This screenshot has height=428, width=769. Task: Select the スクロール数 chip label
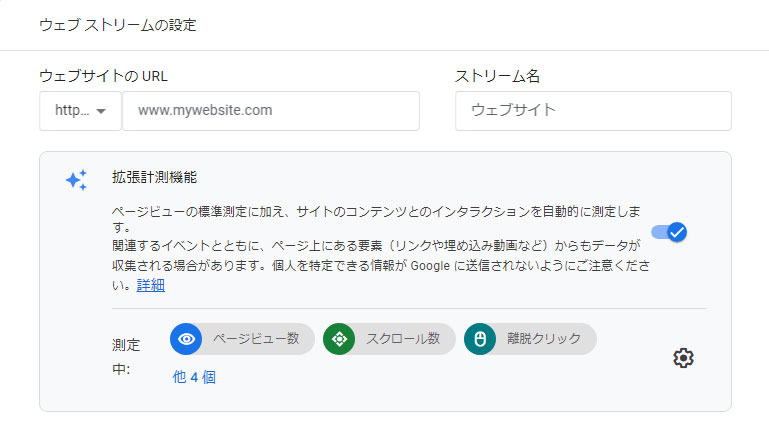pyautogui.click(x=405, y=339)
